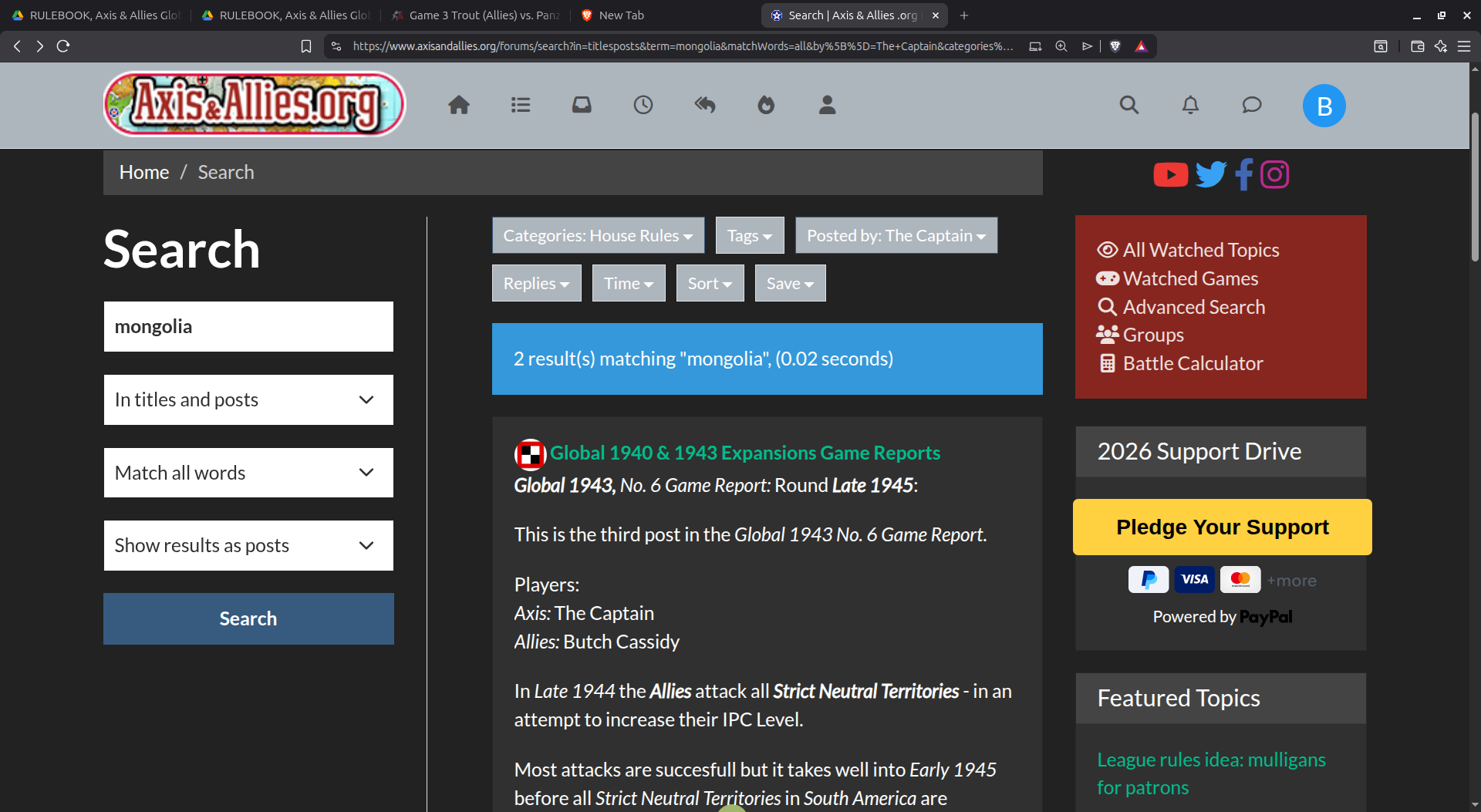
Task: Open the Instagram icon
Action: click(1274, 174)
